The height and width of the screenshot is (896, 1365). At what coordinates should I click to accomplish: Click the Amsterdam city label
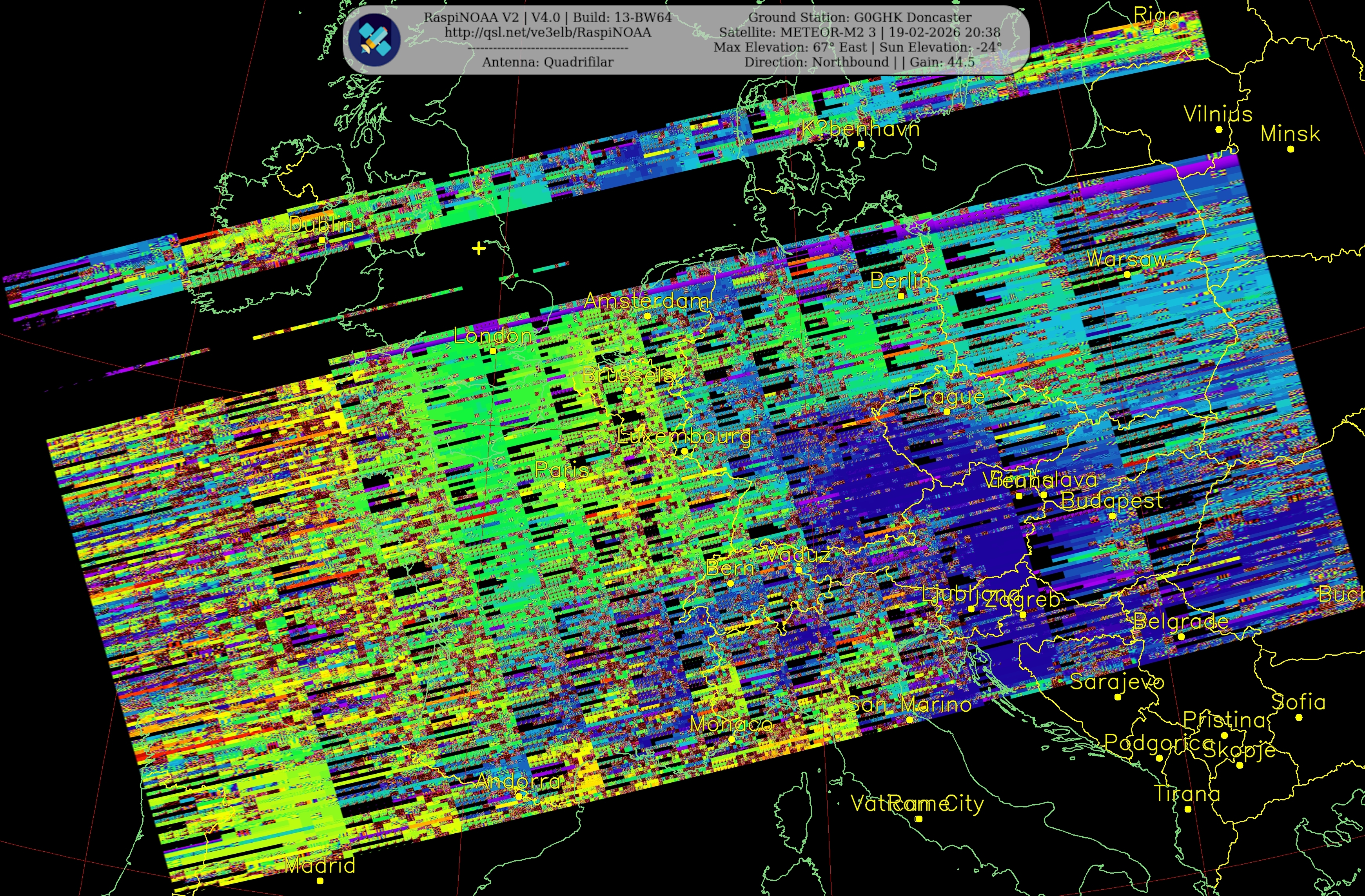(646, 301)
